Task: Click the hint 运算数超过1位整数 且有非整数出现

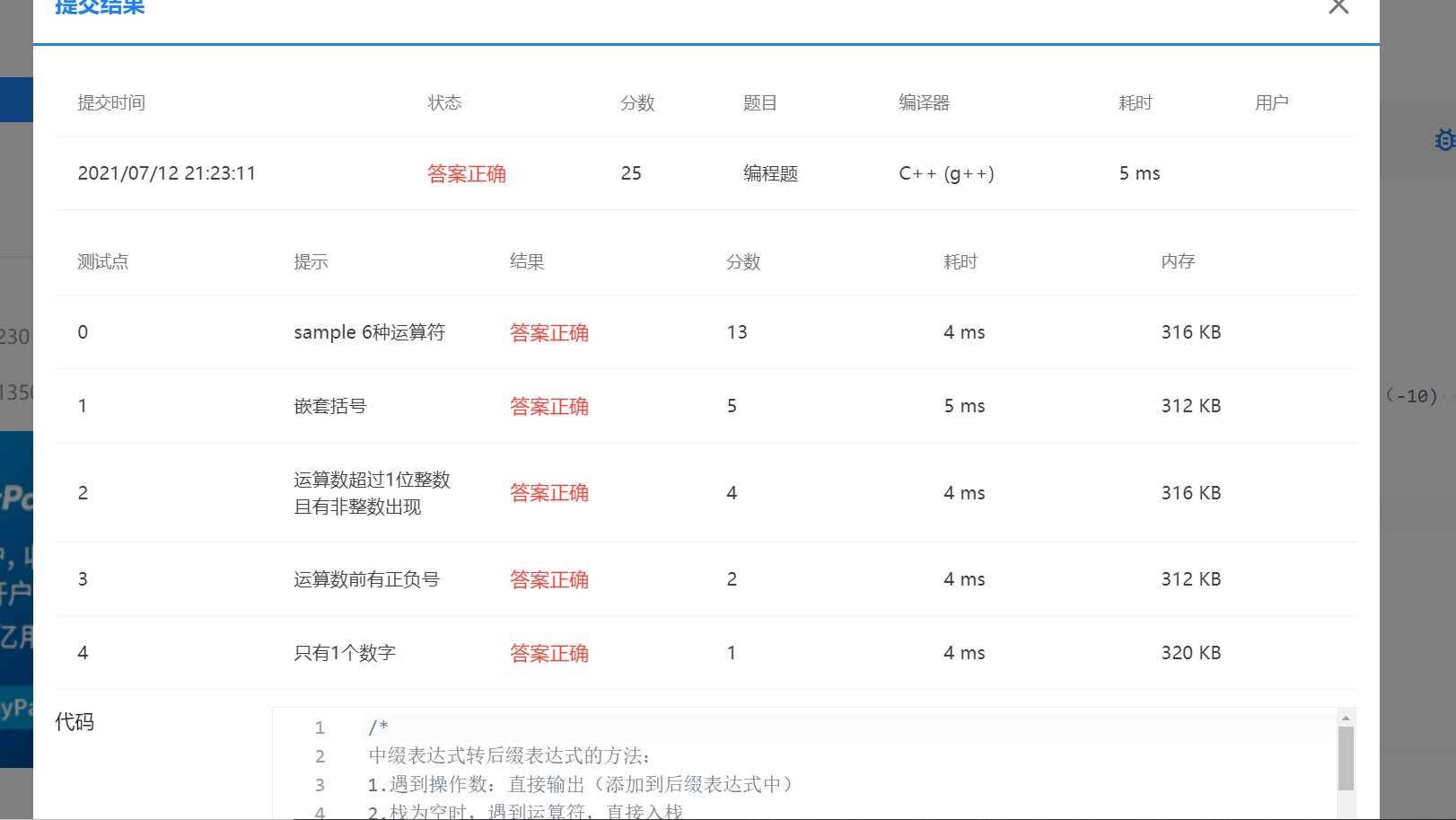Action: [x=373, y=493]
